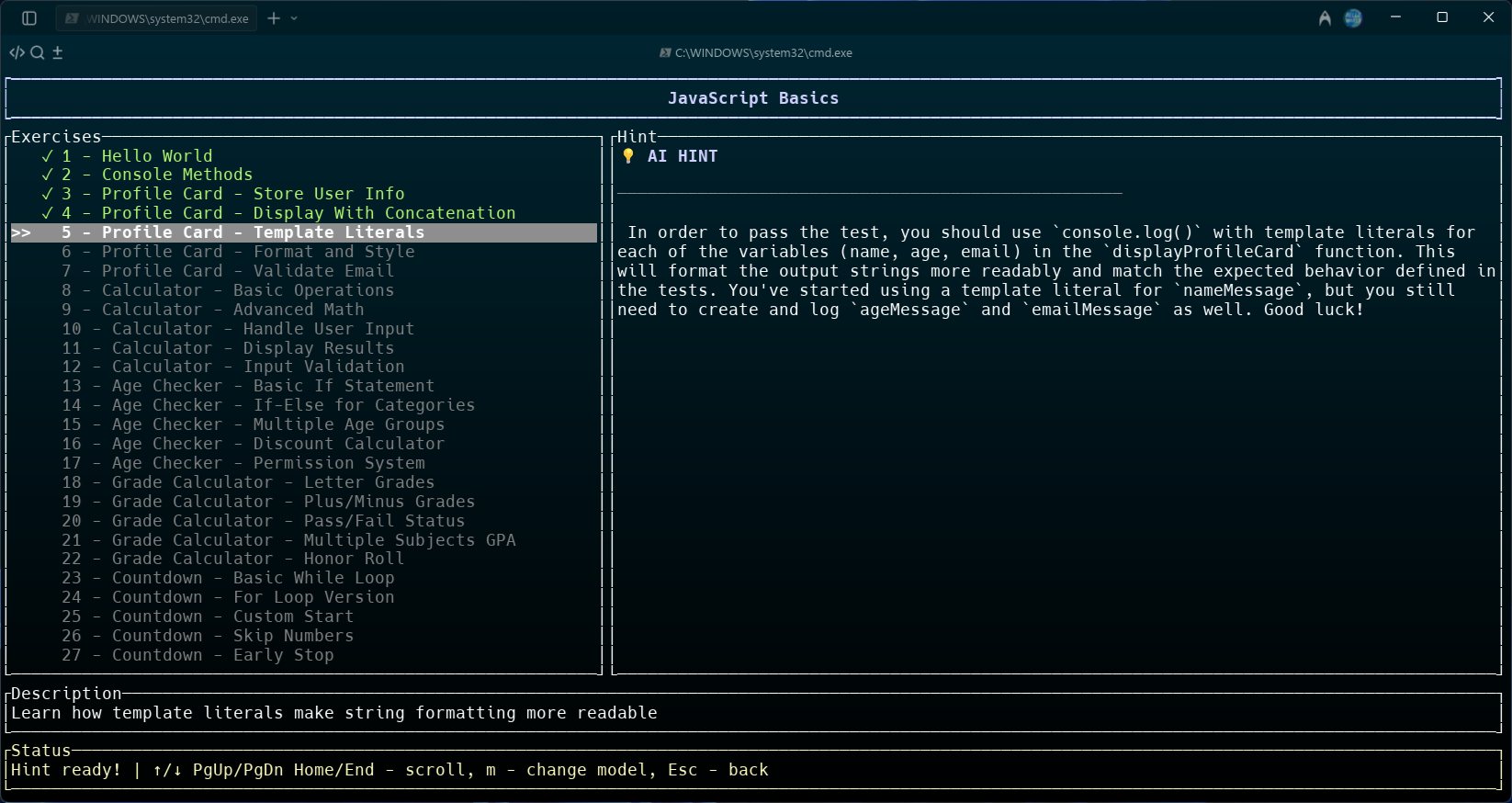The image size is (1512, 803).
Task: Click 'Esc - back' status text
Action: pos(718,770)
